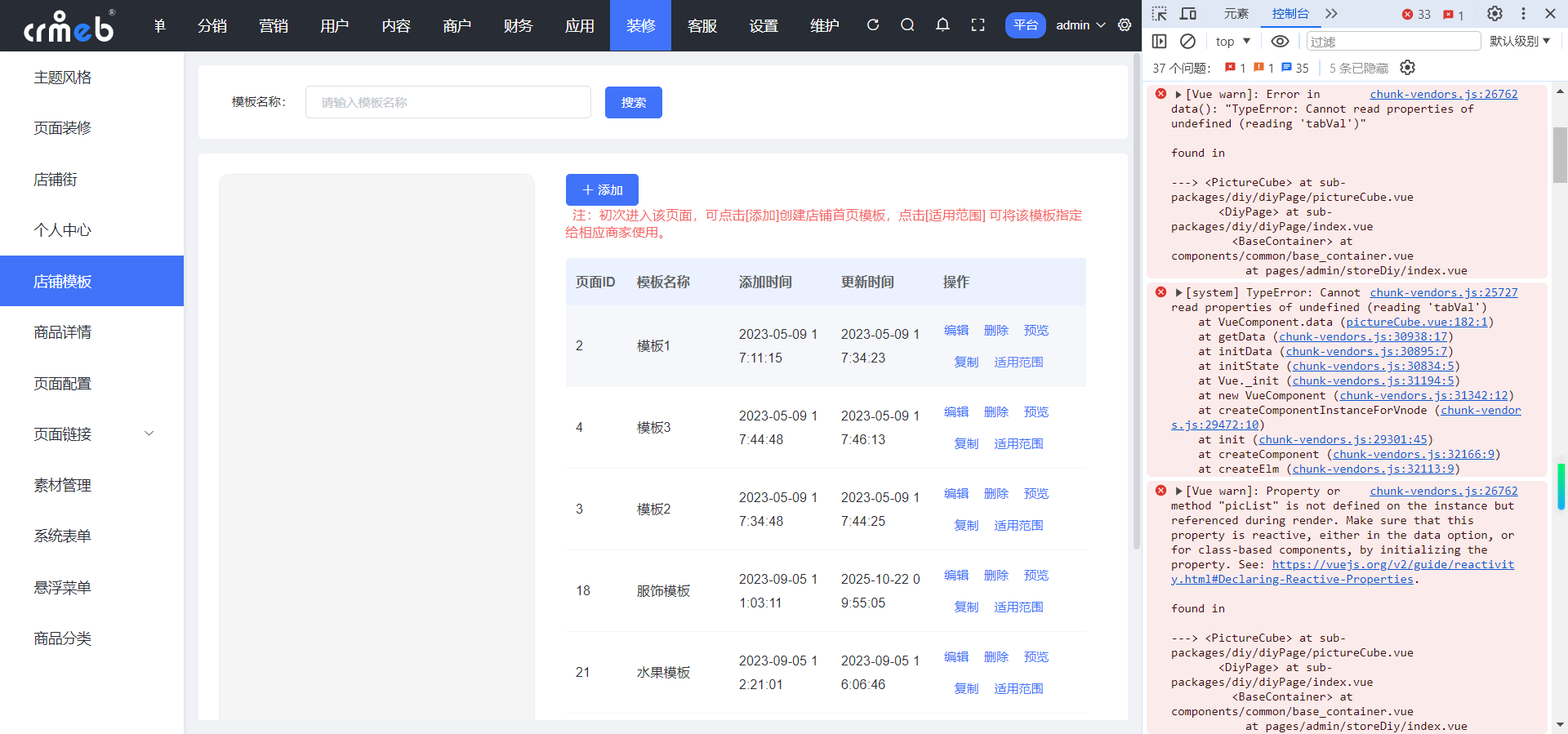Expand the 页面链接 sidebar submenu
This screenshot has height=734, width=1568.
click(x=149, y=434)
